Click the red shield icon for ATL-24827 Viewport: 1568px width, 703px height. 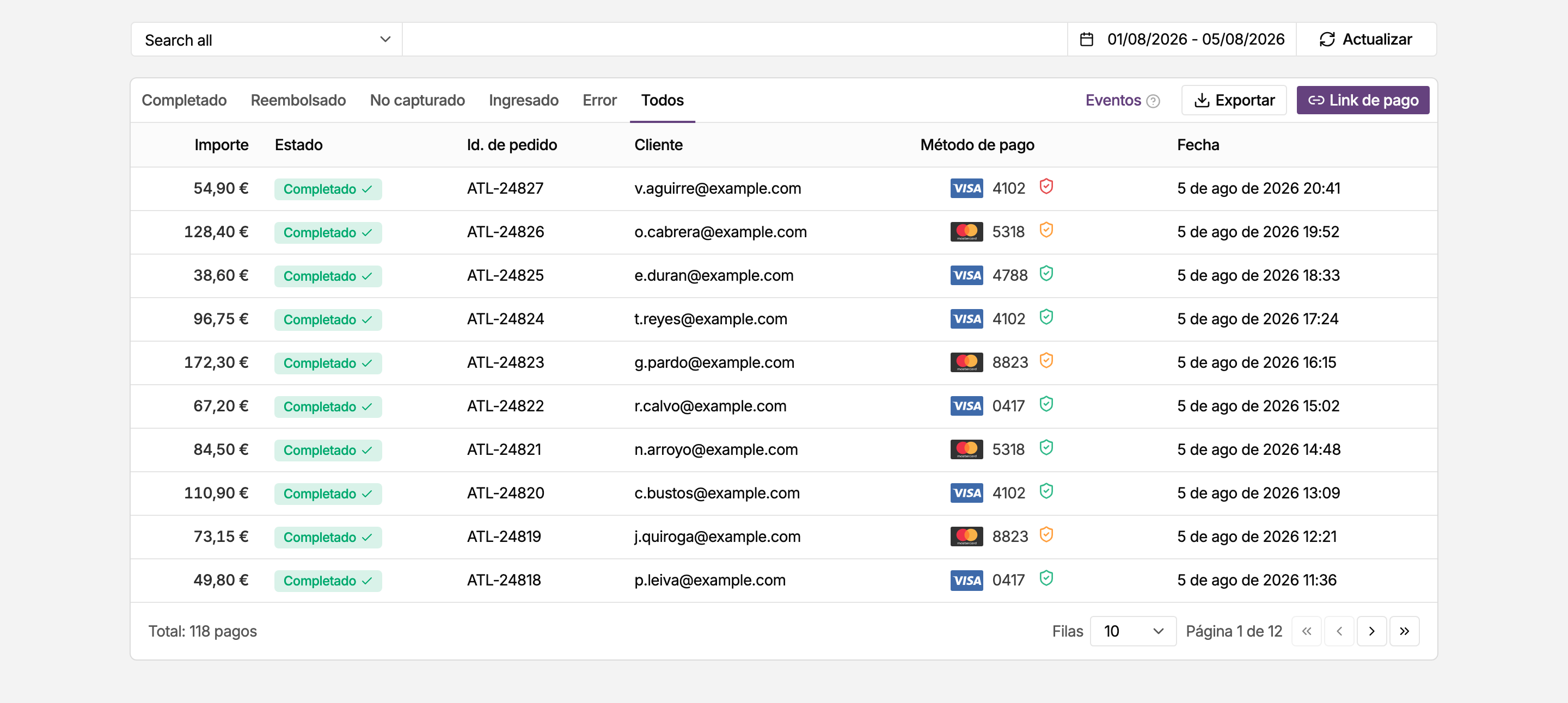(1046, 187)
